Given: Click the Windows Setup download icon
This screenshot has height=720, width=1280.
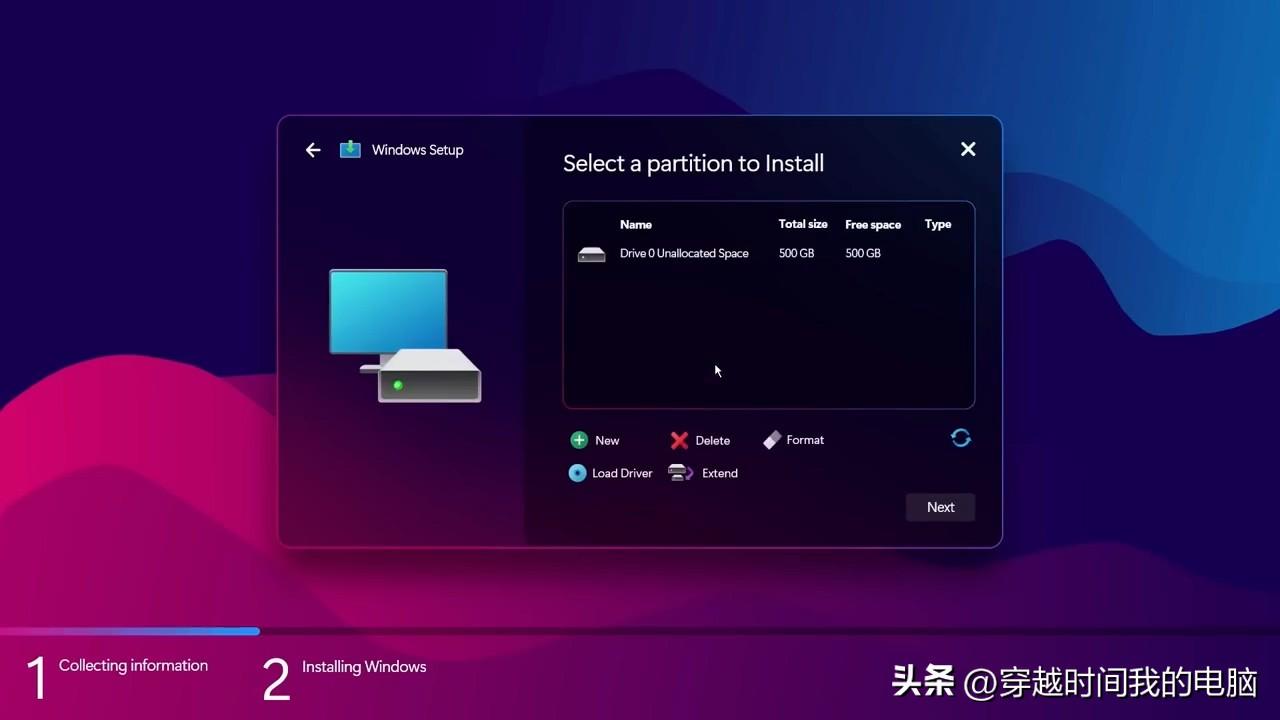Looking at the screenshot, I should pos(350,149).
